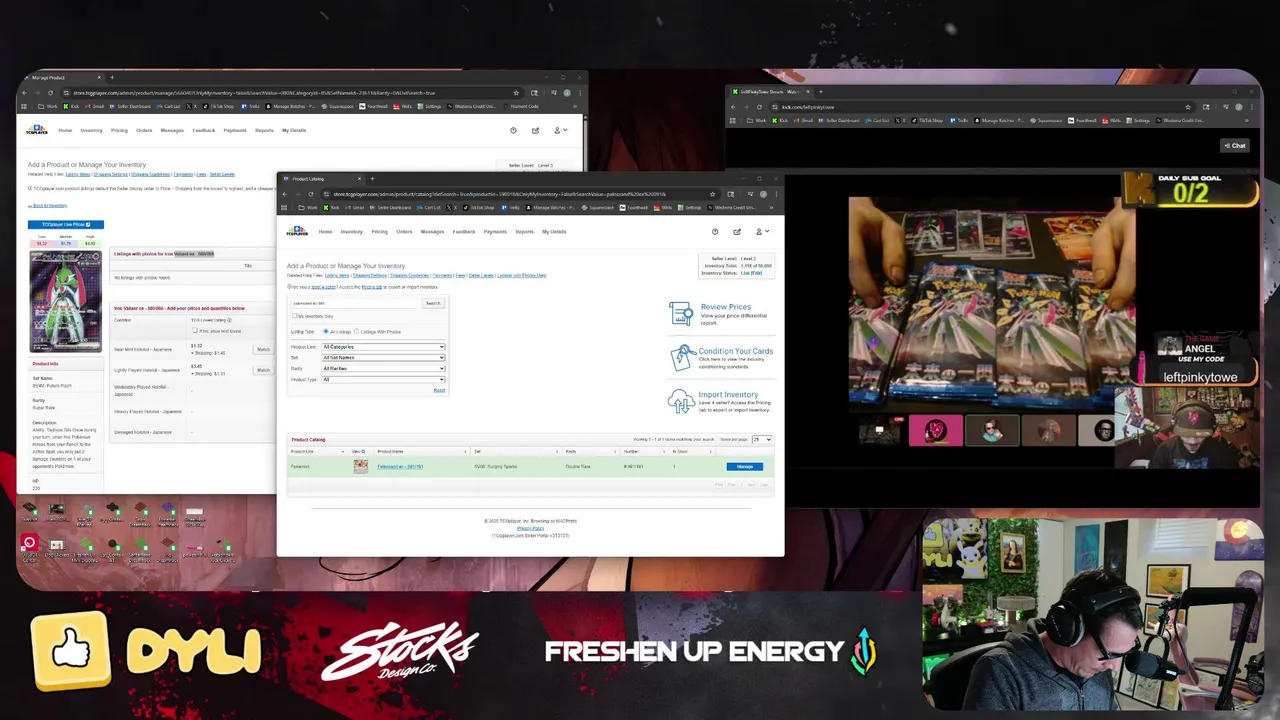Click Condition Your Cards icon
1280x720 pixels.
[682, 357]
